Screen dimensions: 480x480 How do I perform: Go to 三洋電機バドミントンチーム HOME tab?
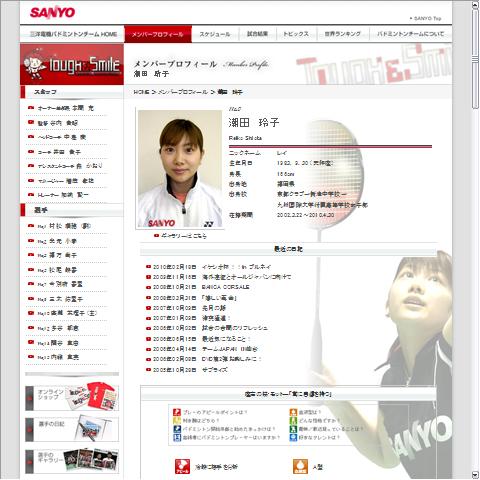(x=73, y=34)
